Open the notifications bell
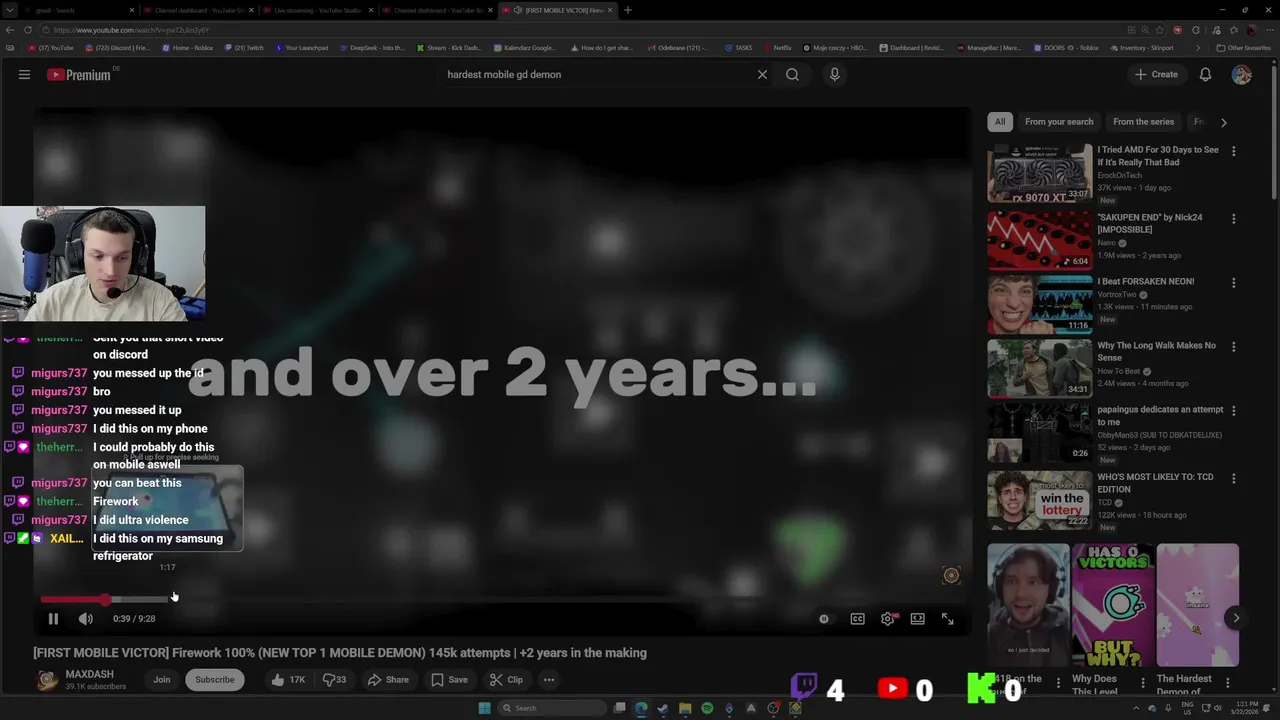This screenshot has width=1280, height=720. (x=1205, y=74)
